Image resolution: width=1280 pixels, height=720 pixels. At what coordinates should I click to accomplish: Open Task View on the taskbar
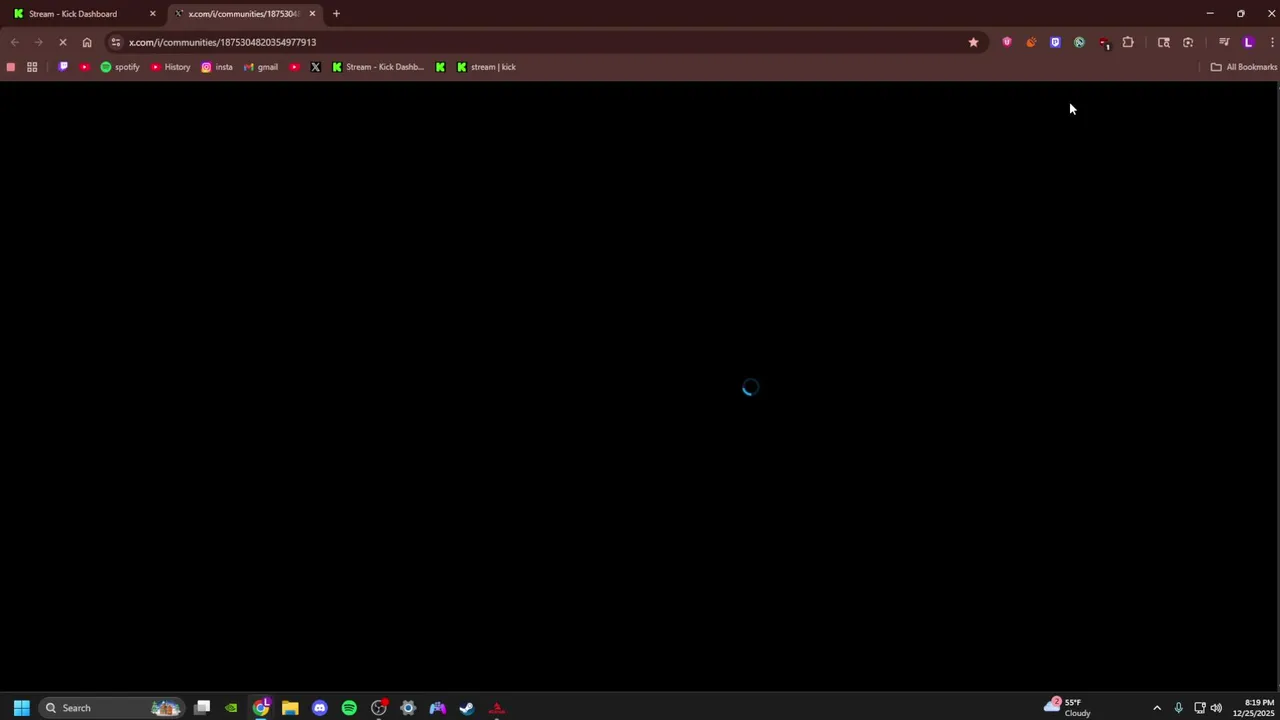pos(202,708)
